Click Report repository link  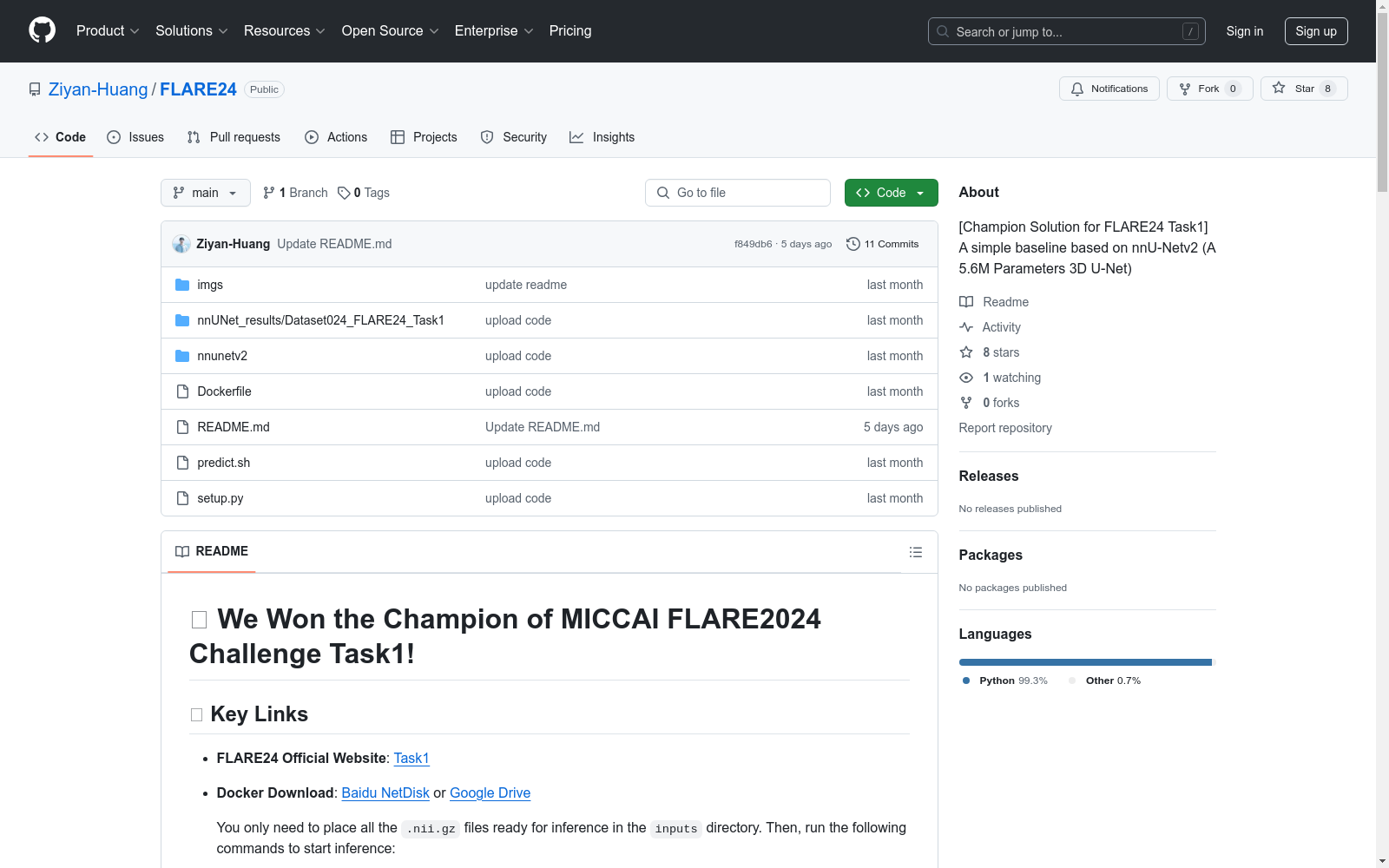1005,428
